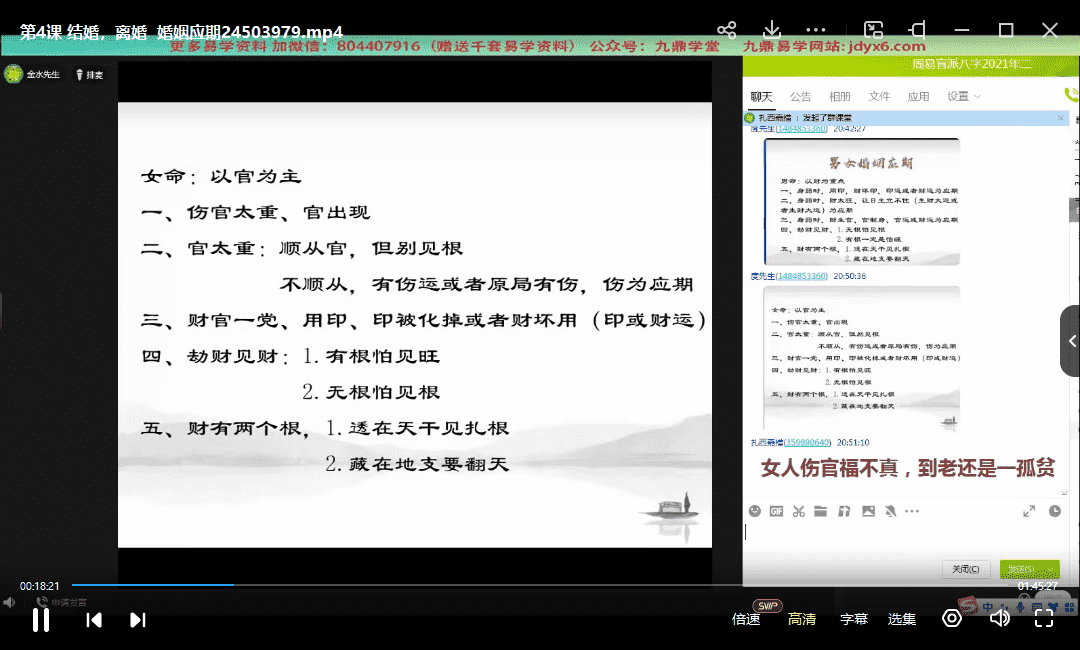Image resolution: width=1080 pixels, height=650 pixels.
Task: Open the player settings hexagon icon
Action: [952, 619]
